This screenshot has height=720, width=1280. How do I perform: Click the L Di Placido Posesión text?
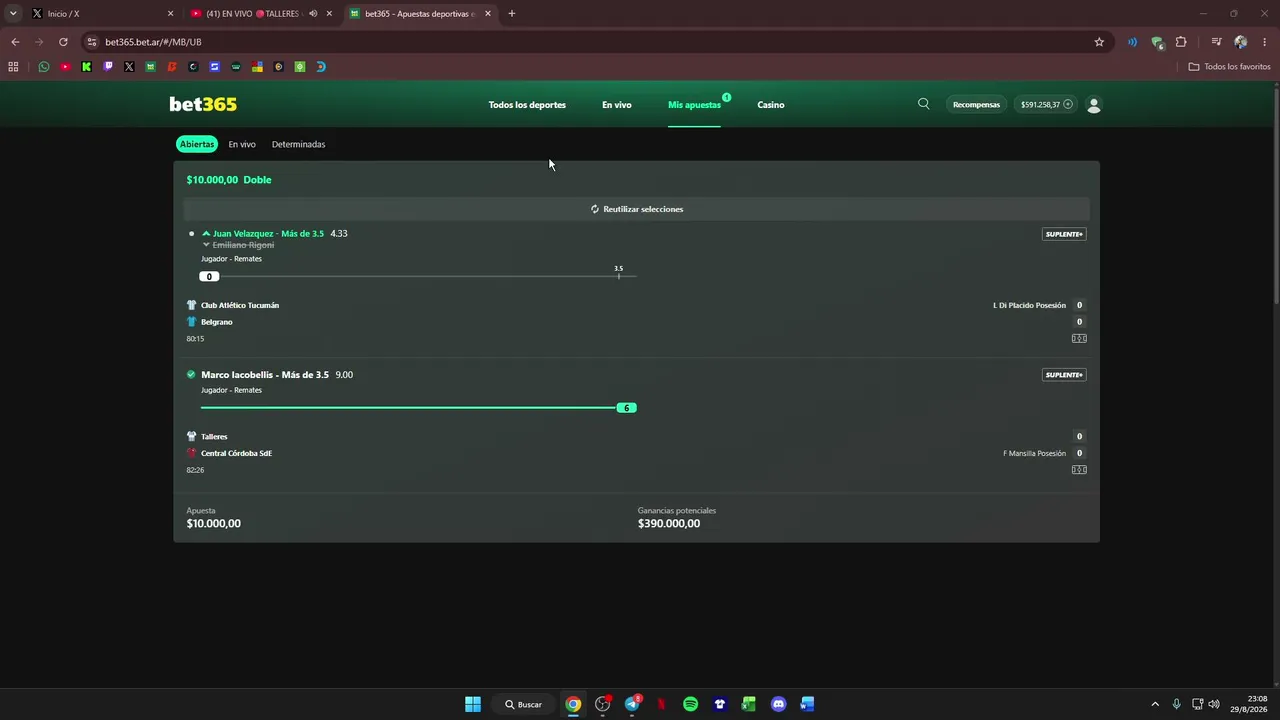1029,305
